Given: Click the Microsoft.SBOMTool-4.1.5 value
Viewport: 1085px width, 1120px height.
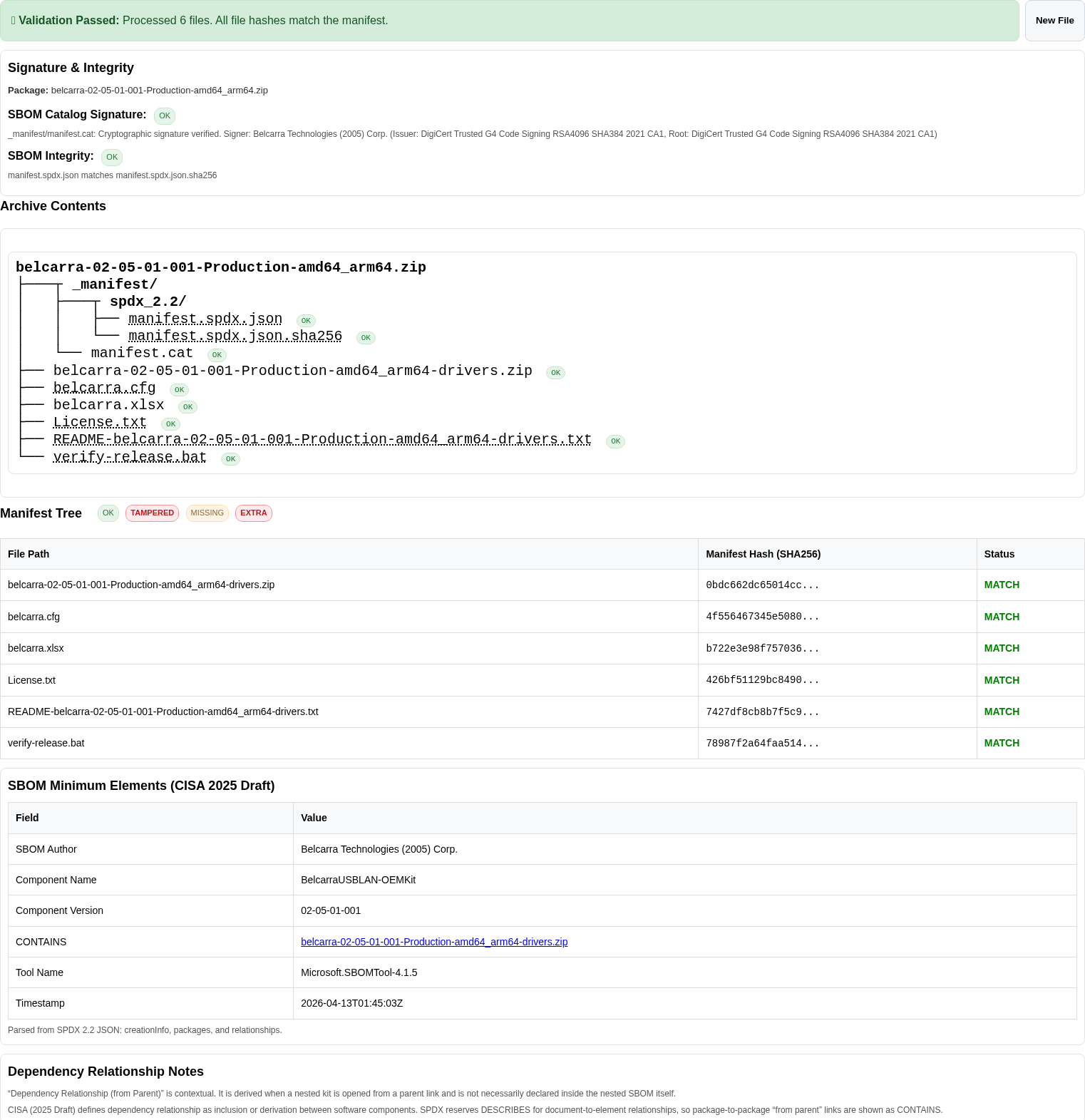Looking at the screenshot, I should tap(359, 972).
